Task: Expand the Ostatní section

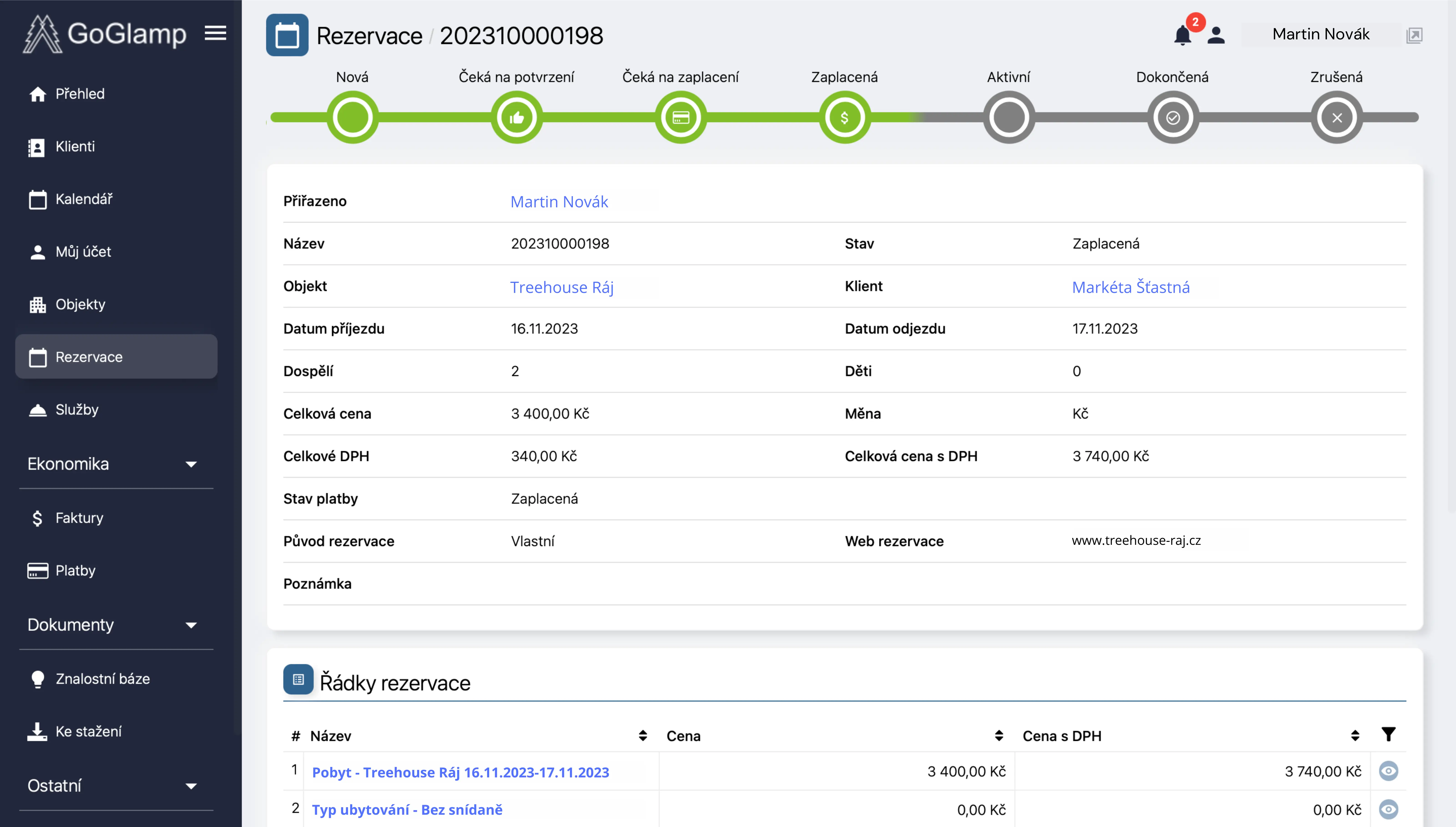Action: pyautogui.click(x=116, y=786)
